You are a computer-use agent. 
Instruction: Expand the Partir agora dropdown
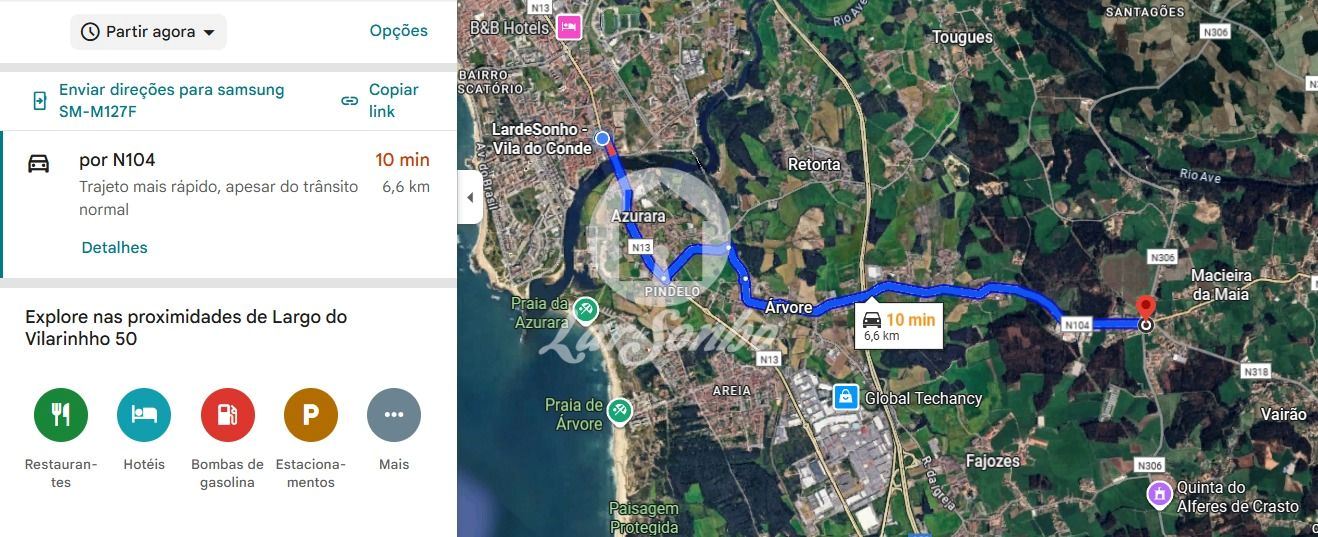pos(148,32)
